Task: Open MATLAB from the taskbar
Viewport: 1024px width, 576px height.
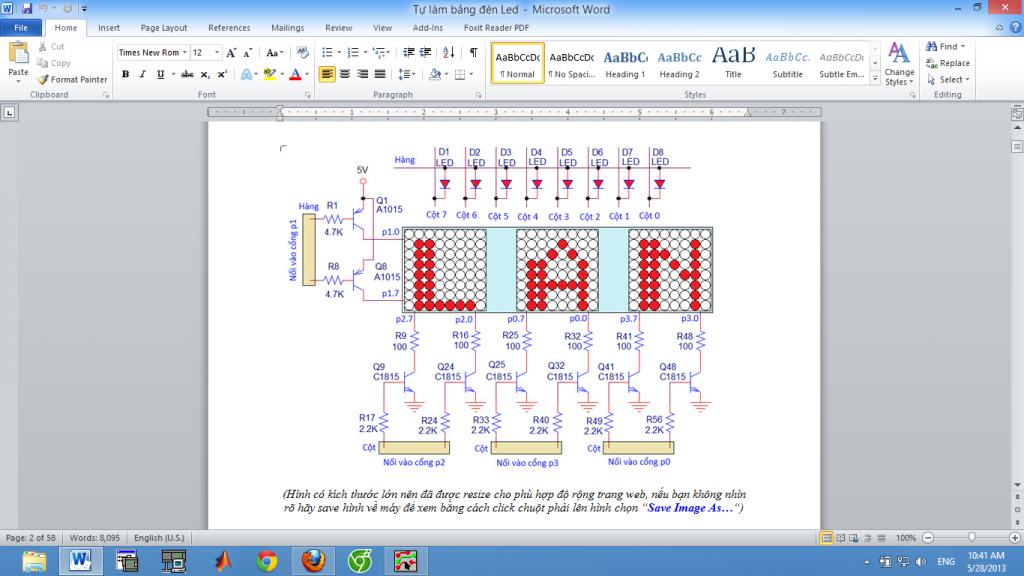Action: [x=222, y=560]
